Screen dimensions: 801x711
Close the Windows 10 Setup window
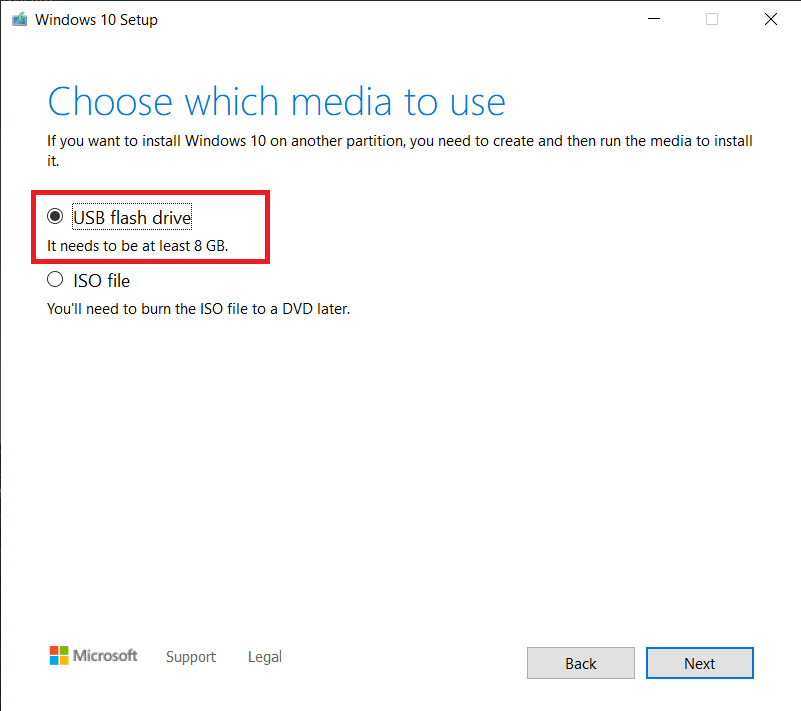pos(770,19)
